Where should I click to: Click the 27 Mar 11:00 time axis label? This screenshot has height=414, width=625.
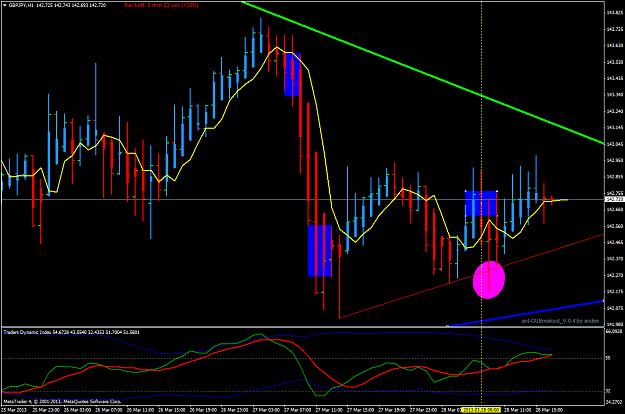(330, 410)
